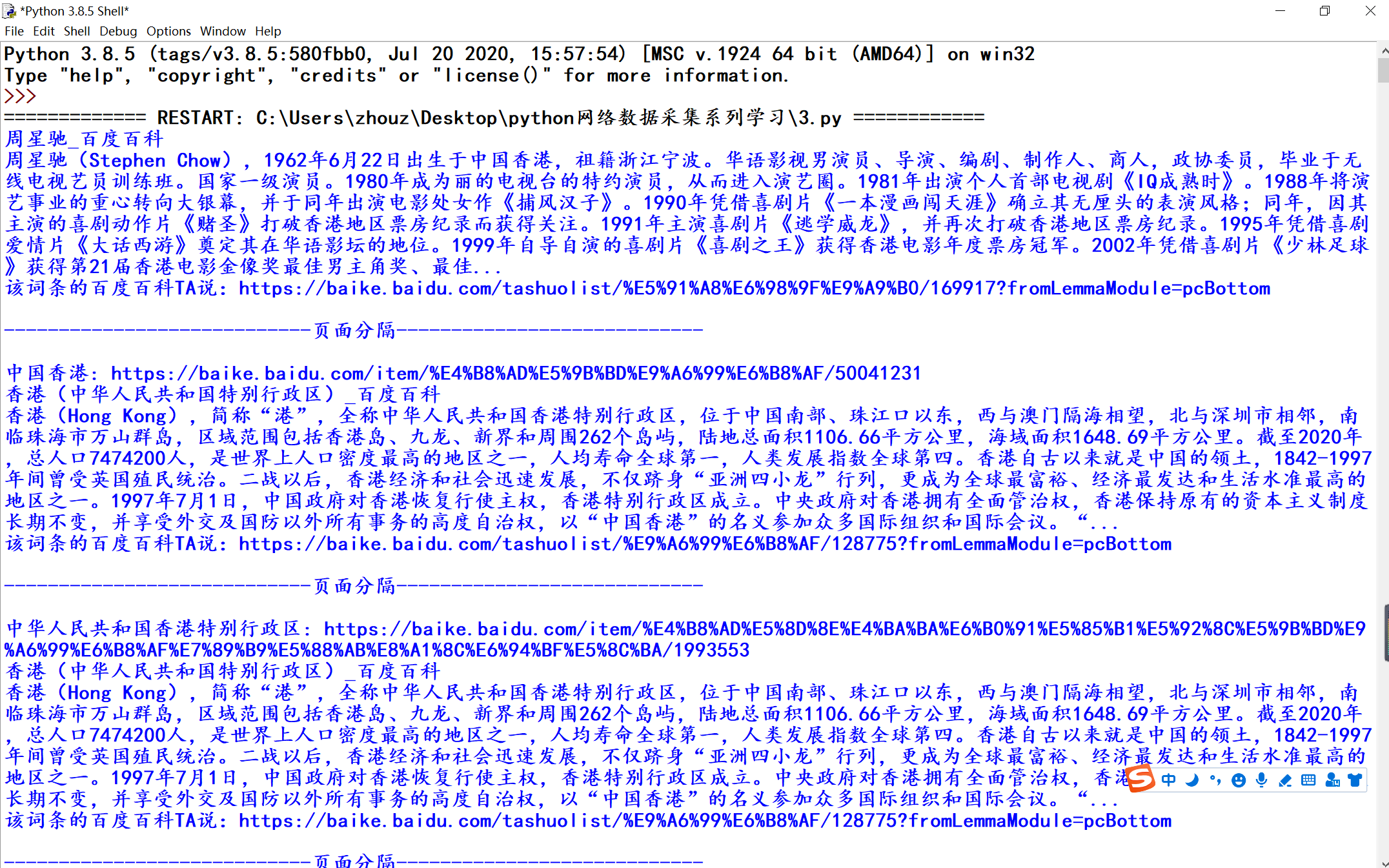Screen dimensions: 1389x868
Task: Open the Help menu
Action: 268,31
